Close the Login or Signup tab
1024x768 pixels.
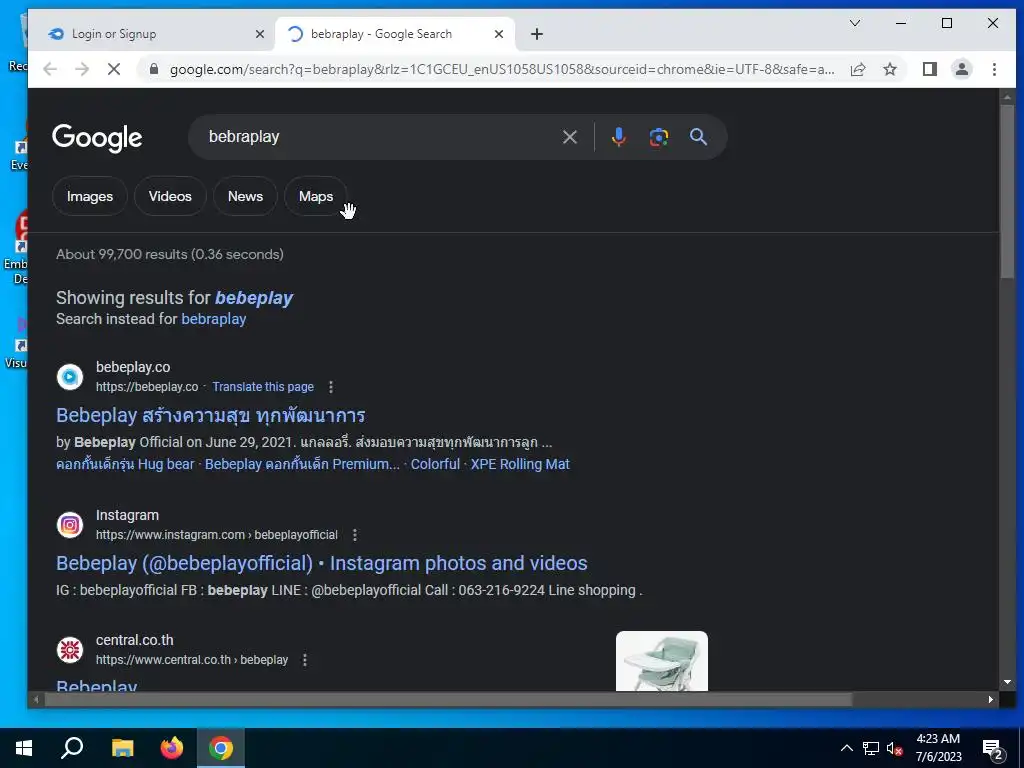[260, 34]
